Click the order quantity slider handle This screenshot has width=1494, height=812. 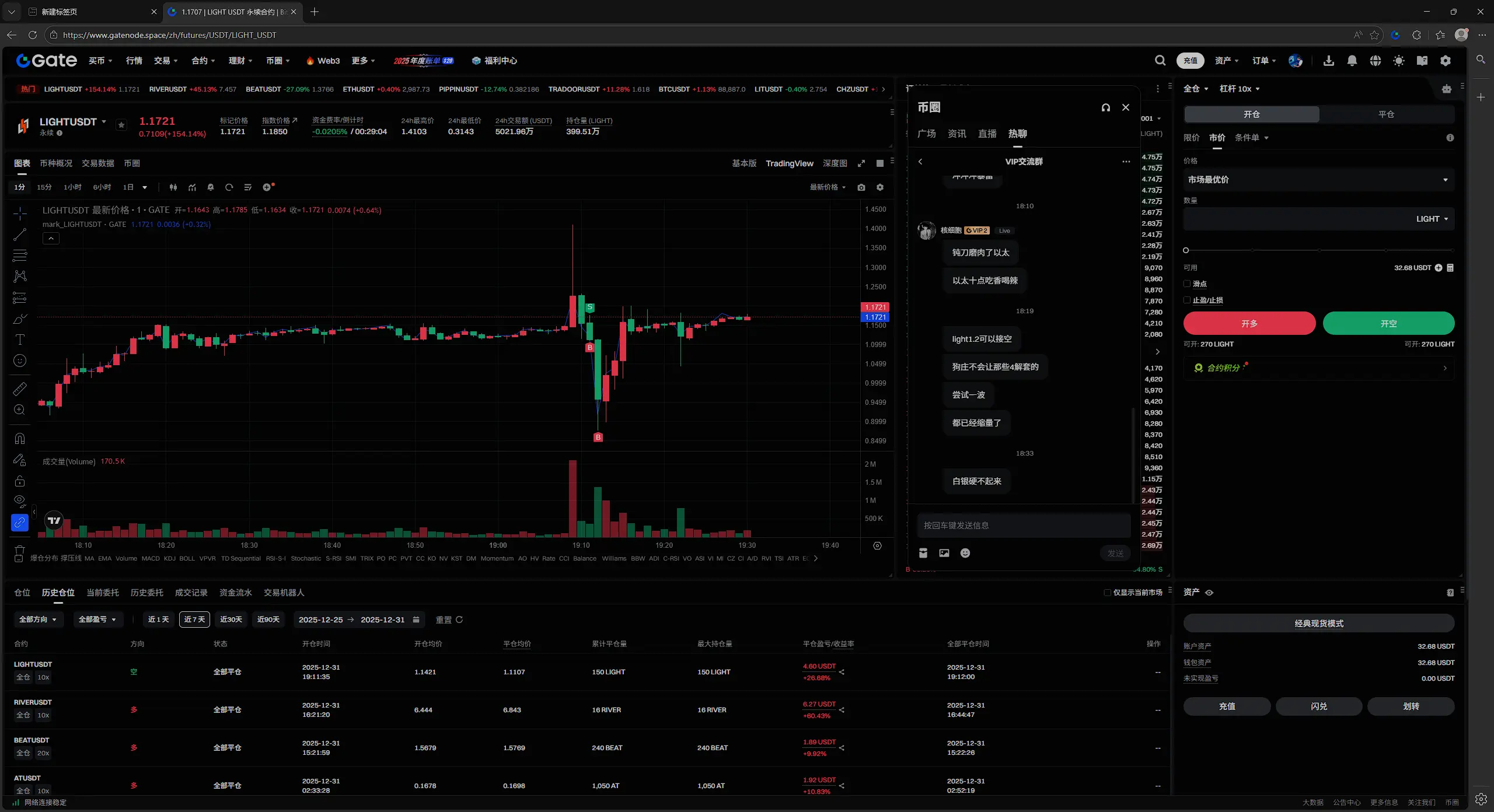click(1185, 250)
